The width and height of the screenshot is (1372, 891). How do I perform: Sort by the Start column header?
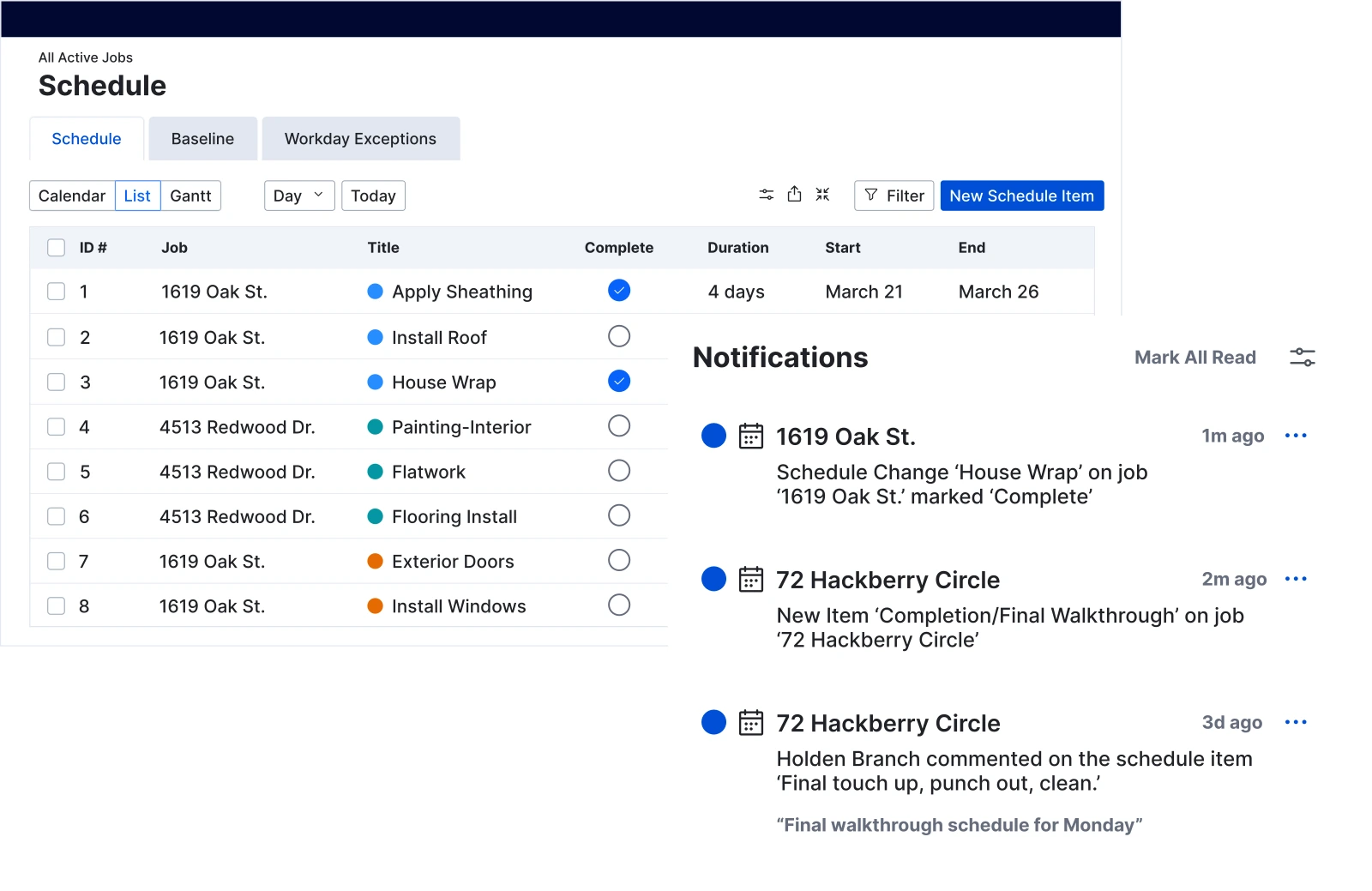point(843,248)
